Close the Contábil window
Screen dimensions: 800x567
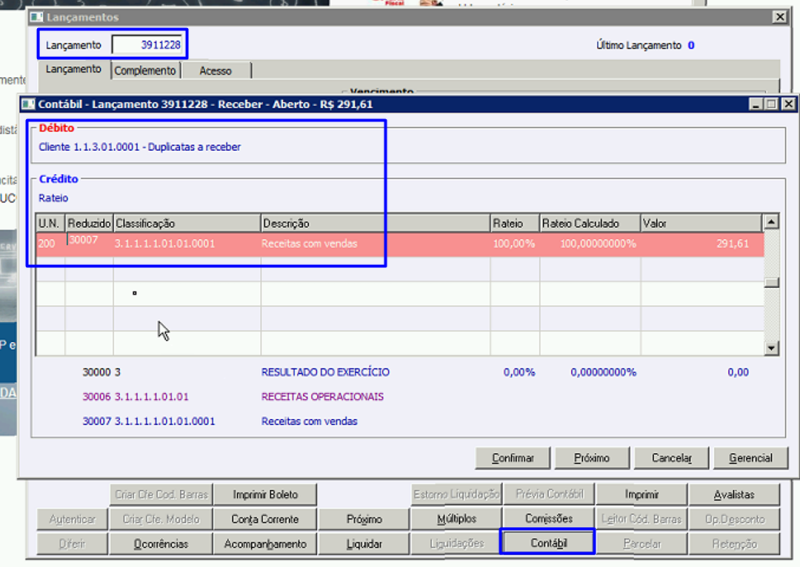(x=789, y=104)
